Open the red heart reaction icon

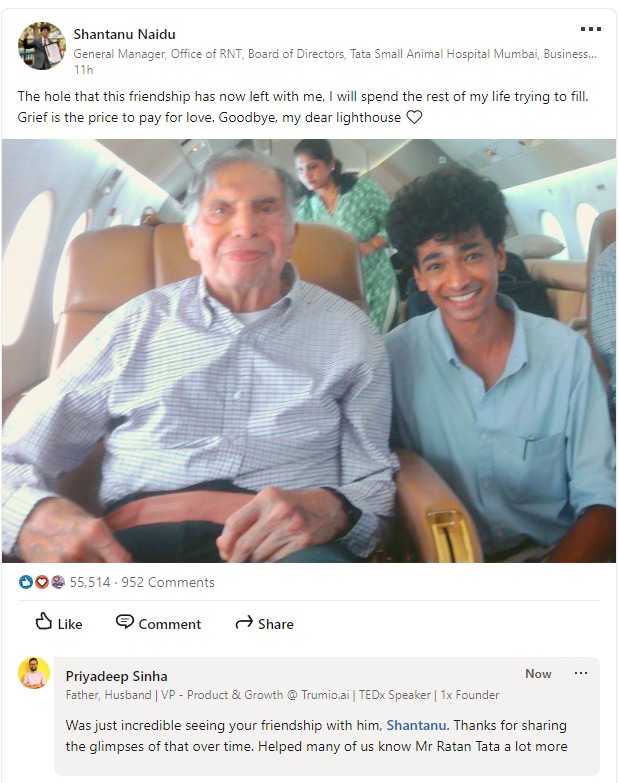pyautogui.click(x=41, y=582)
